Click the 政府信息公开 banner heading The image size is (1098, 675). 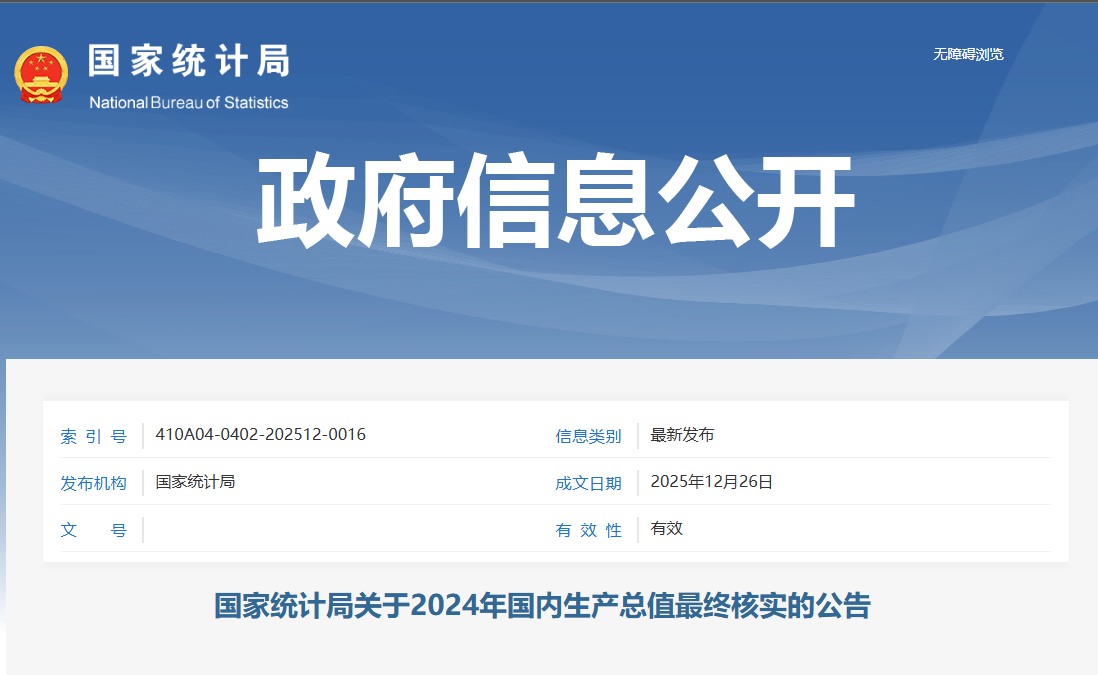[555, 202]
